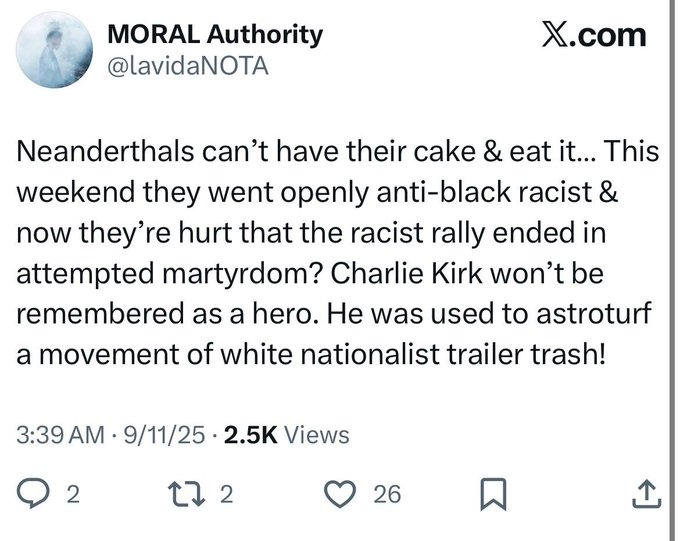Click the repost count of 2
The image size is (680, 541).
click(x=225, y=493)
